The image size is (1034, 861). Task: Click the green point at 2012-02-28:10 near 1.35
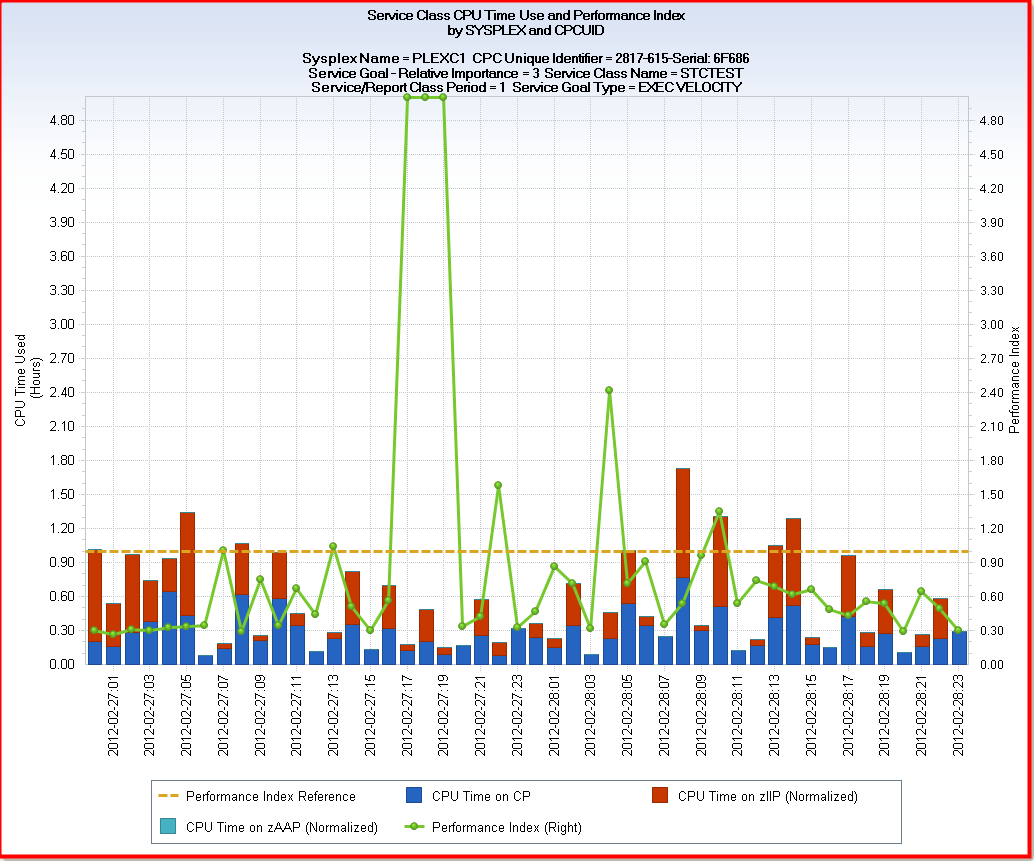[719, 512]
